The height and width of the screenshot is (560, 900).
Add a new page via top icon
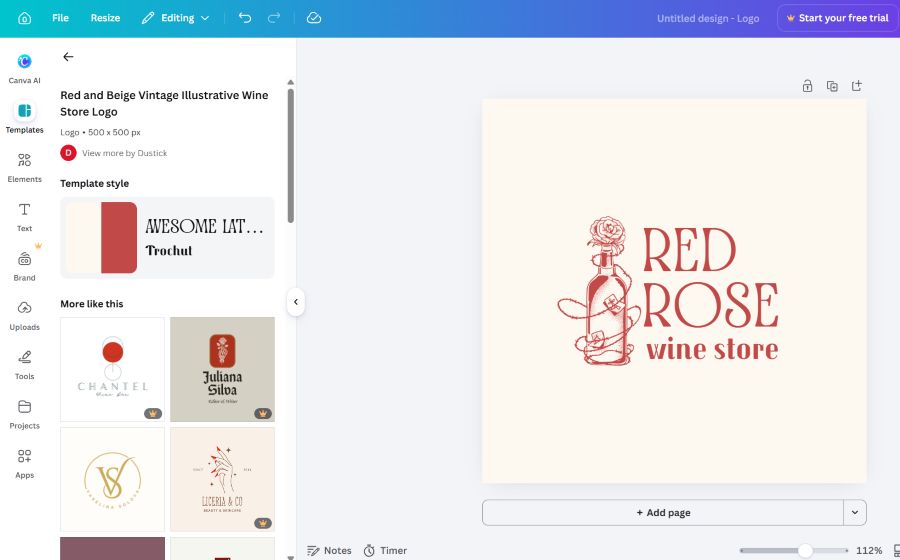(x=857, y=86)
